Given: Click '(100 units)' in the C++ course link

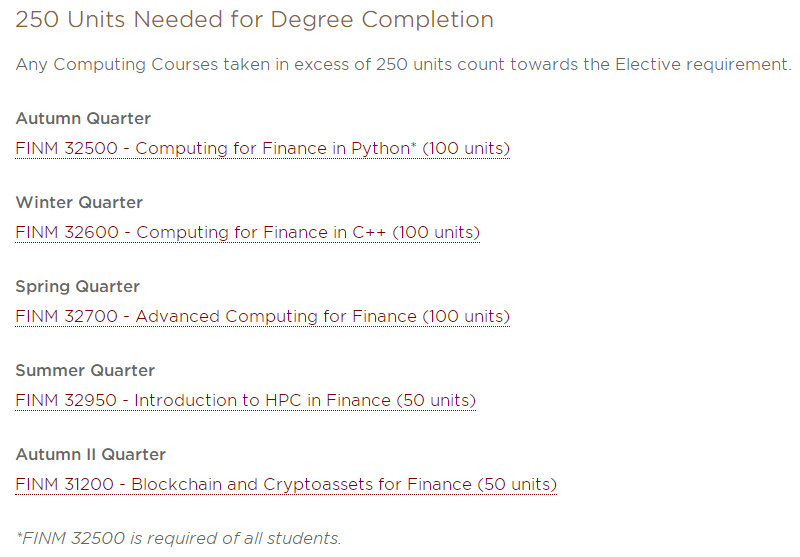Looking at the screenshot, I should click(436, 233).
